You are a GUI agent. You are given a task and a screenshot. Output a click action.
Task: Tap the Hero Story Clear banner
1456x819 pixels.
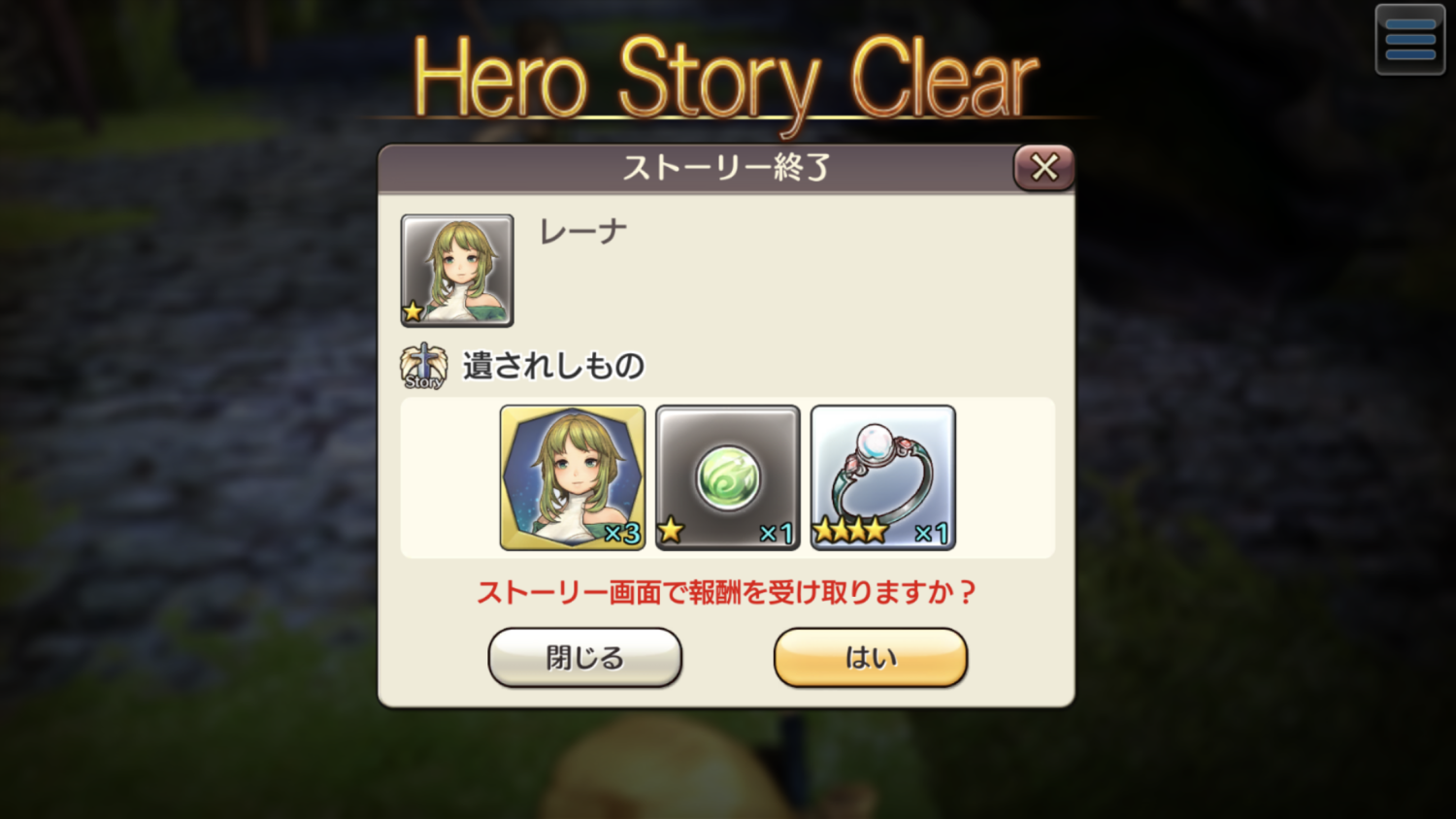726,80
